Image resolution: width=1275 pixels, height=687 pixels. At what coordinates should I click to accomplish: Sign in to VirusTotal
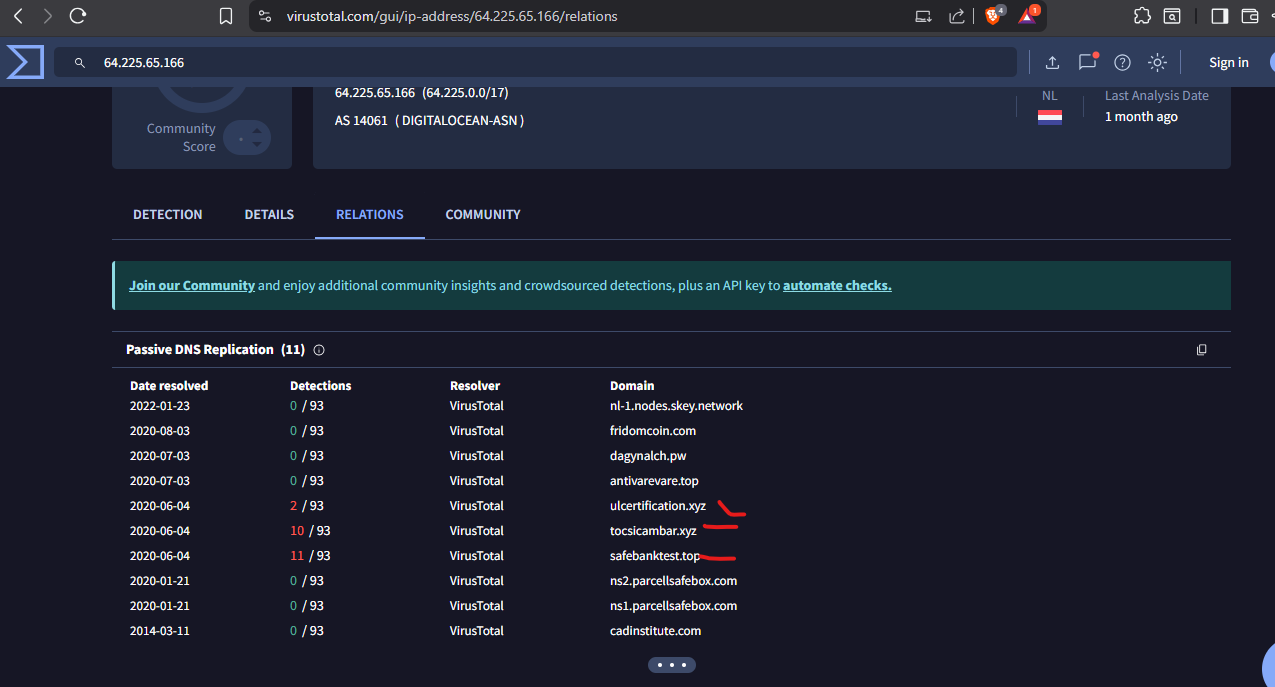click(1228, 62)
